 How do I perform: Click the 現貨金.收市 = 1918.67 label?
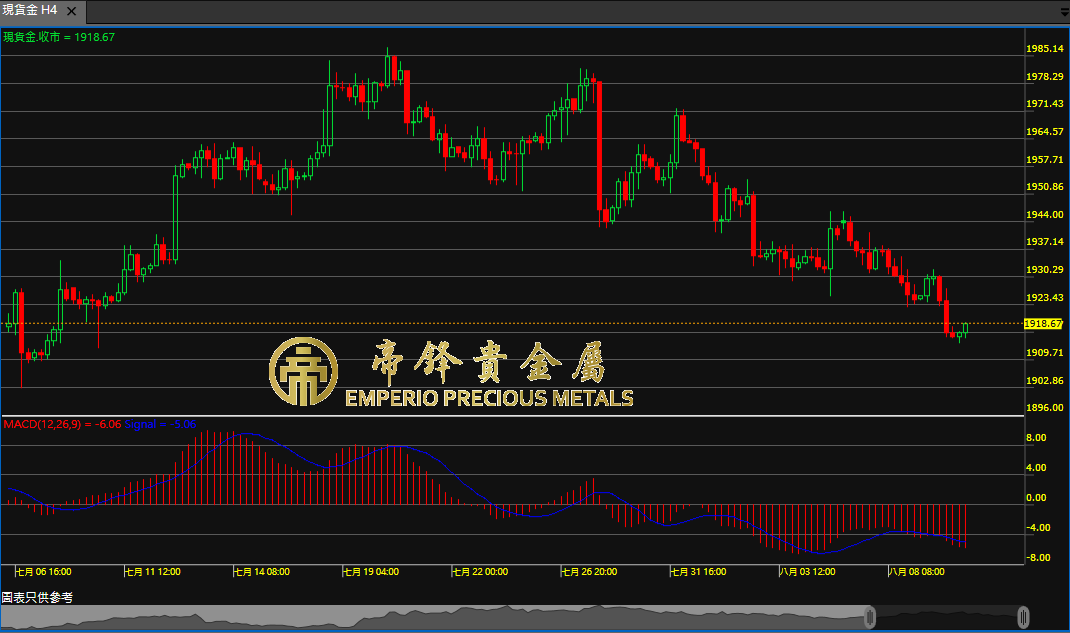59,37
